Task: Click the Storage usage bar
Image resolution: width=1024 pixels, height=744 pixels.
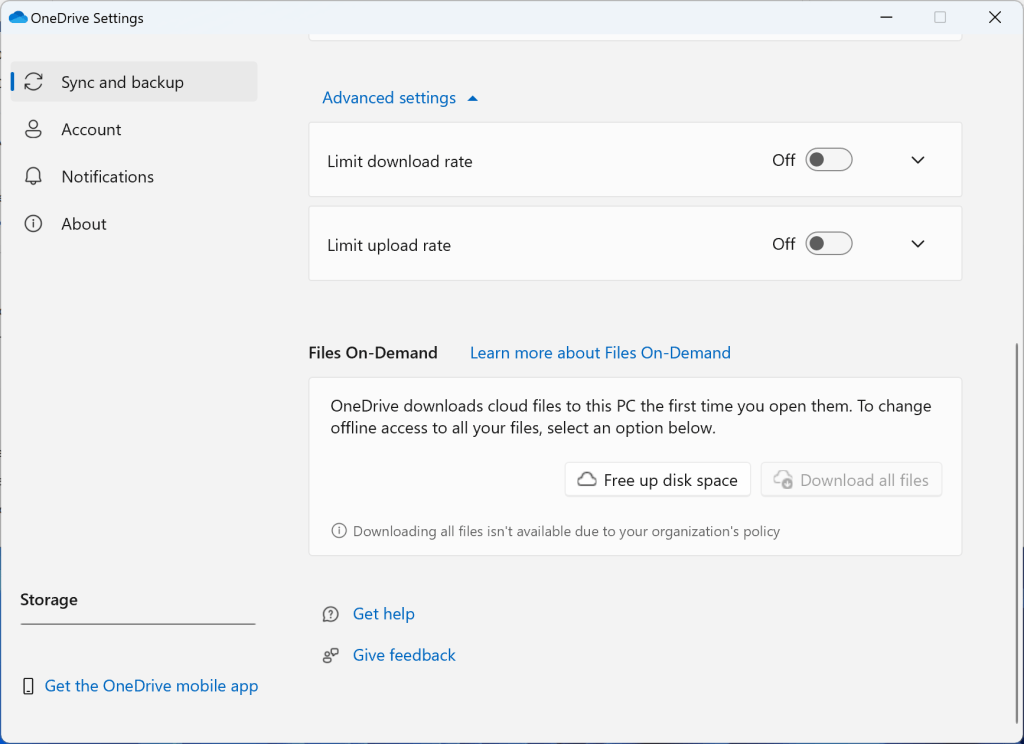Action: (x=137, y=622)
